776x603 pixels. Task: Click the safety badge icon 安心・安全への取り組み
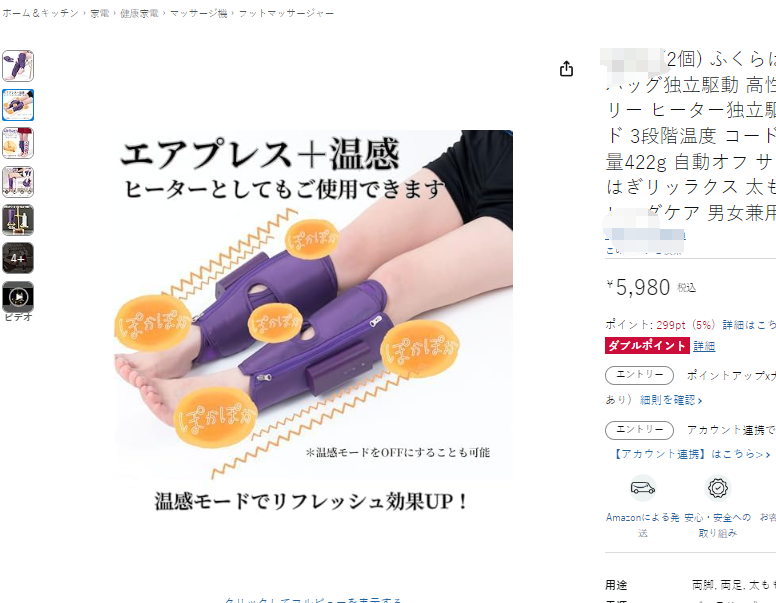(718, 488)
